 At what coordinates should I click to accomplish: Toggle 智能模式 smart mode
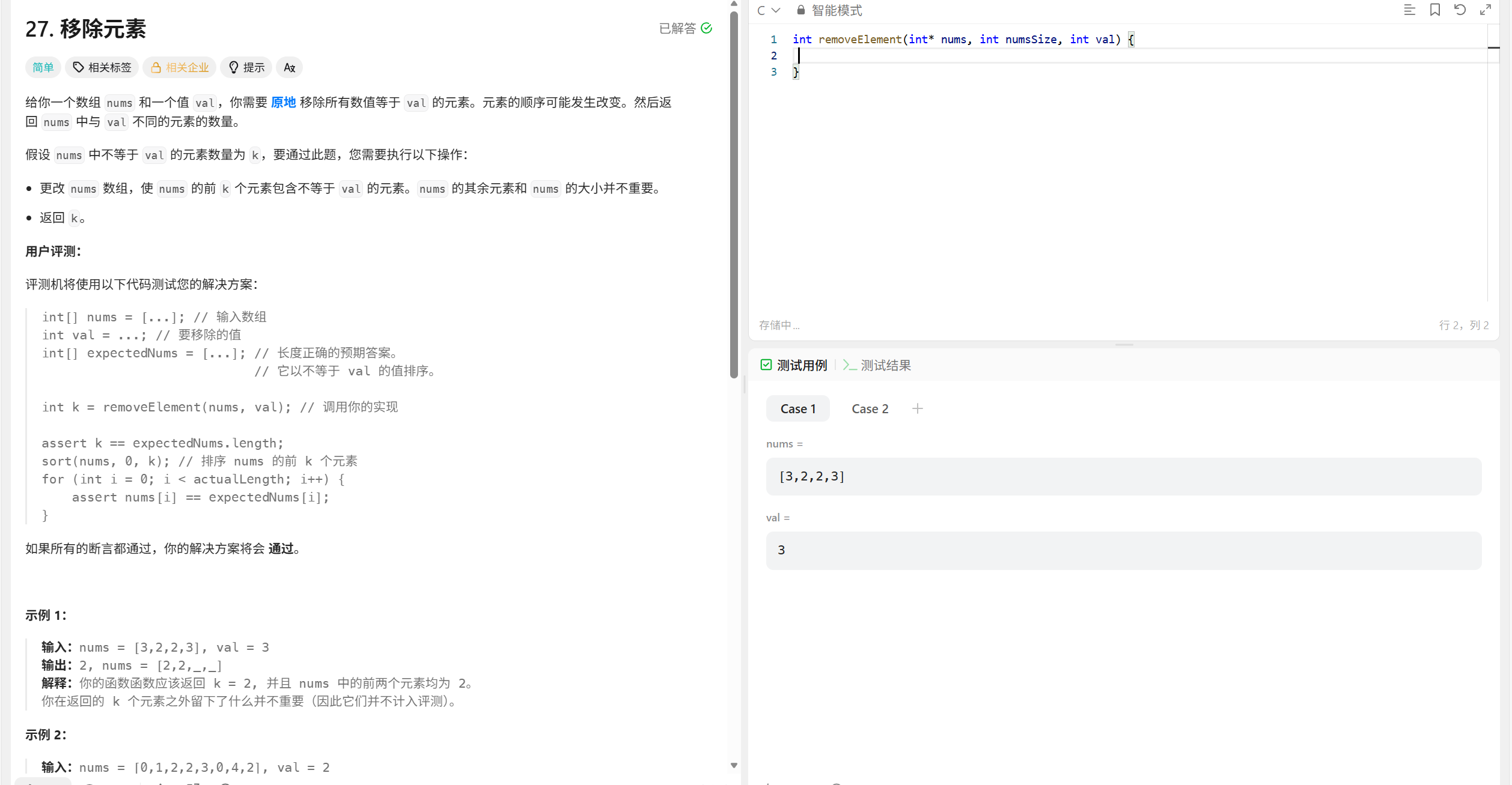836,10
